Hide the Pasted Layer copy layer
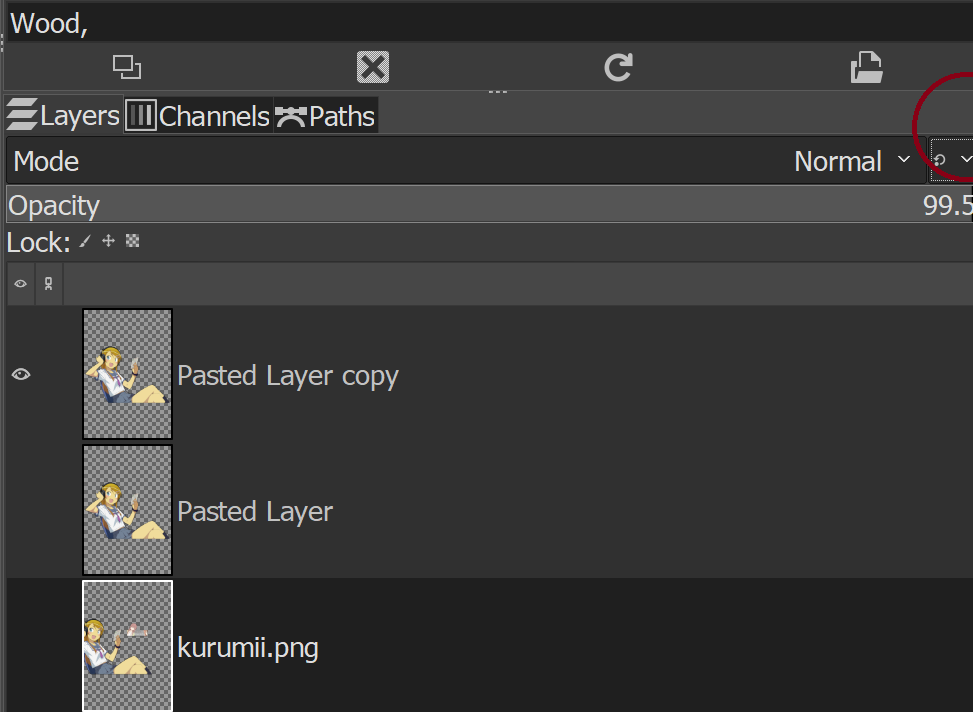The image size is (973, 712). (21, 374)
